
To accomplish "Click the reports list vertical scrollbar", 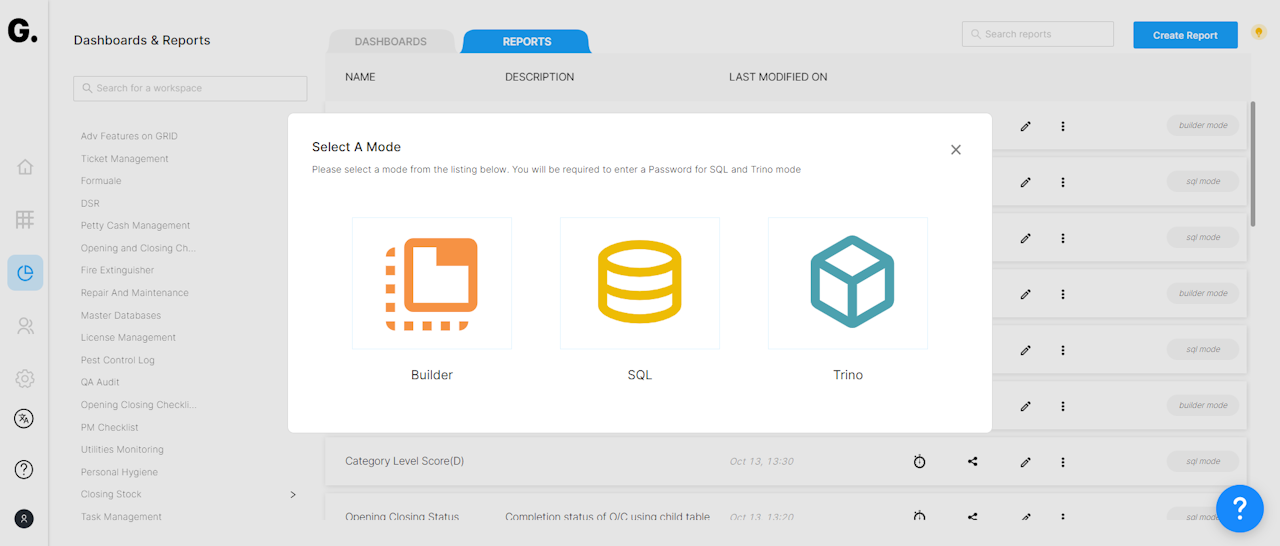I will [x=1253, y=163].
